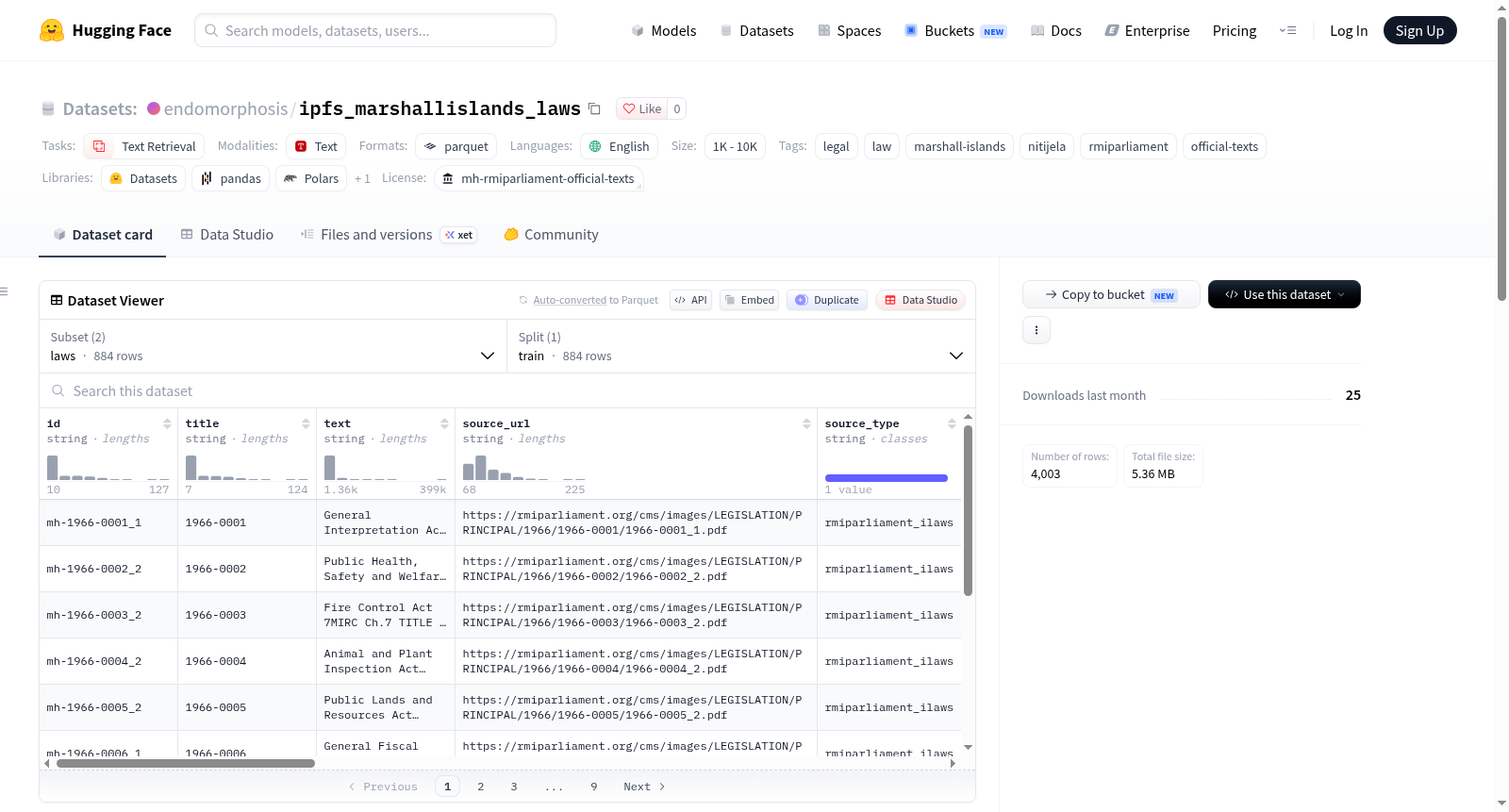This screenshot has width=1509, height=812.
Task: Click the id lengths histogram
Action: point(108,468)
